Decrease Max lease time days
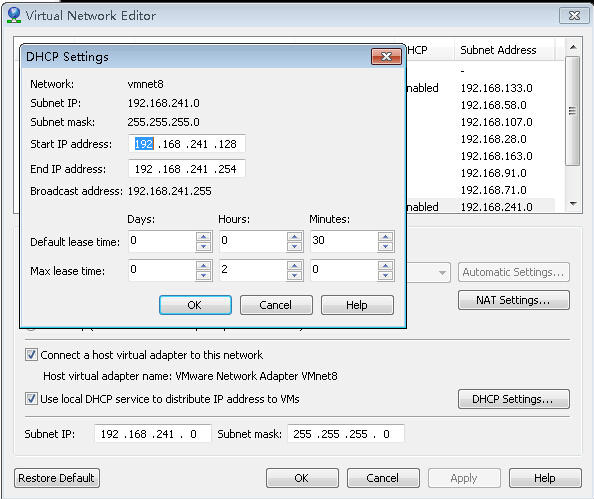The image size is (594, 499). coord(203,276)
